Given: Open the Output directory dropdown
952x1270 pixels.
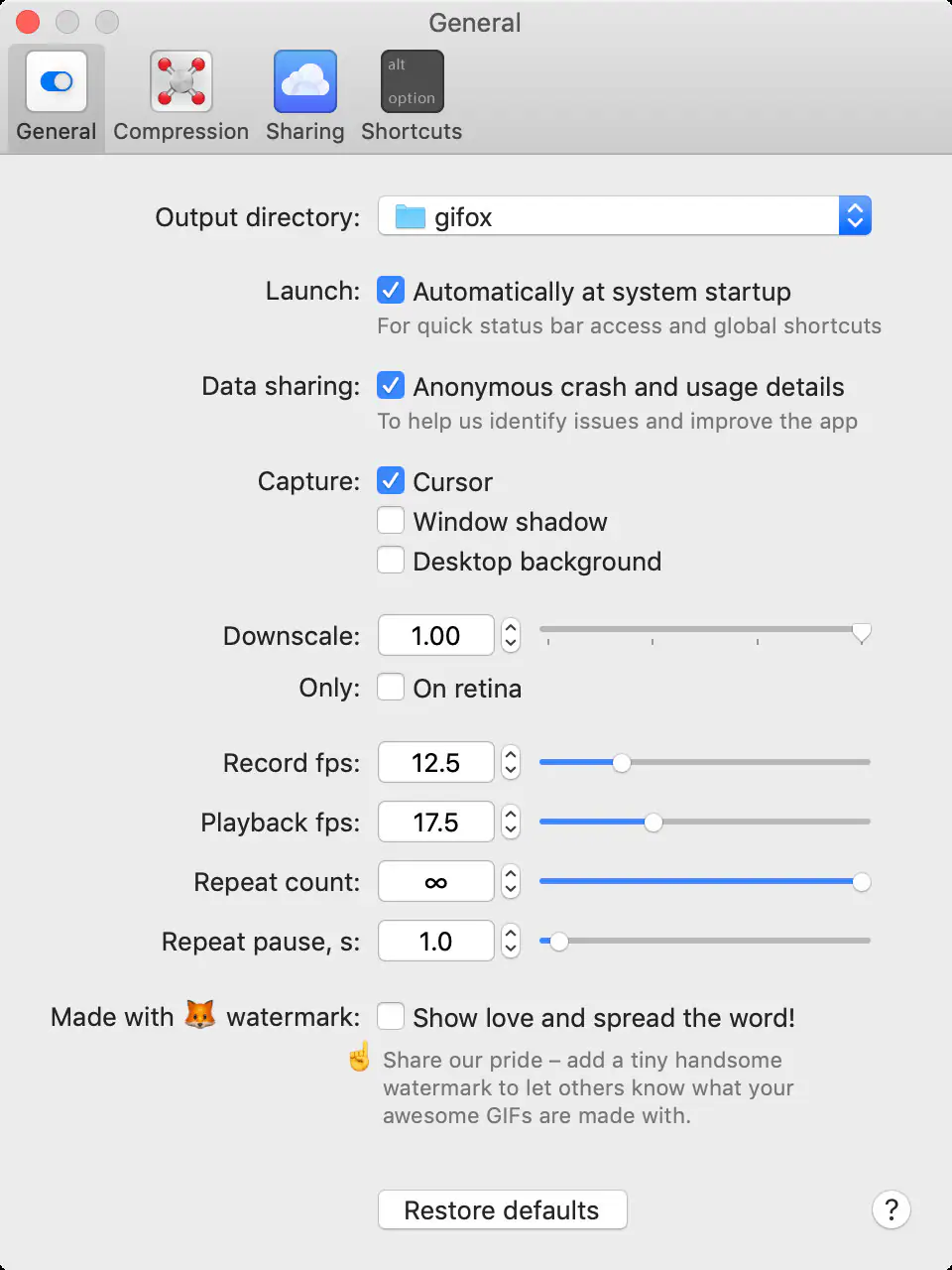Looking at the screenshot, I should (855, 216).
